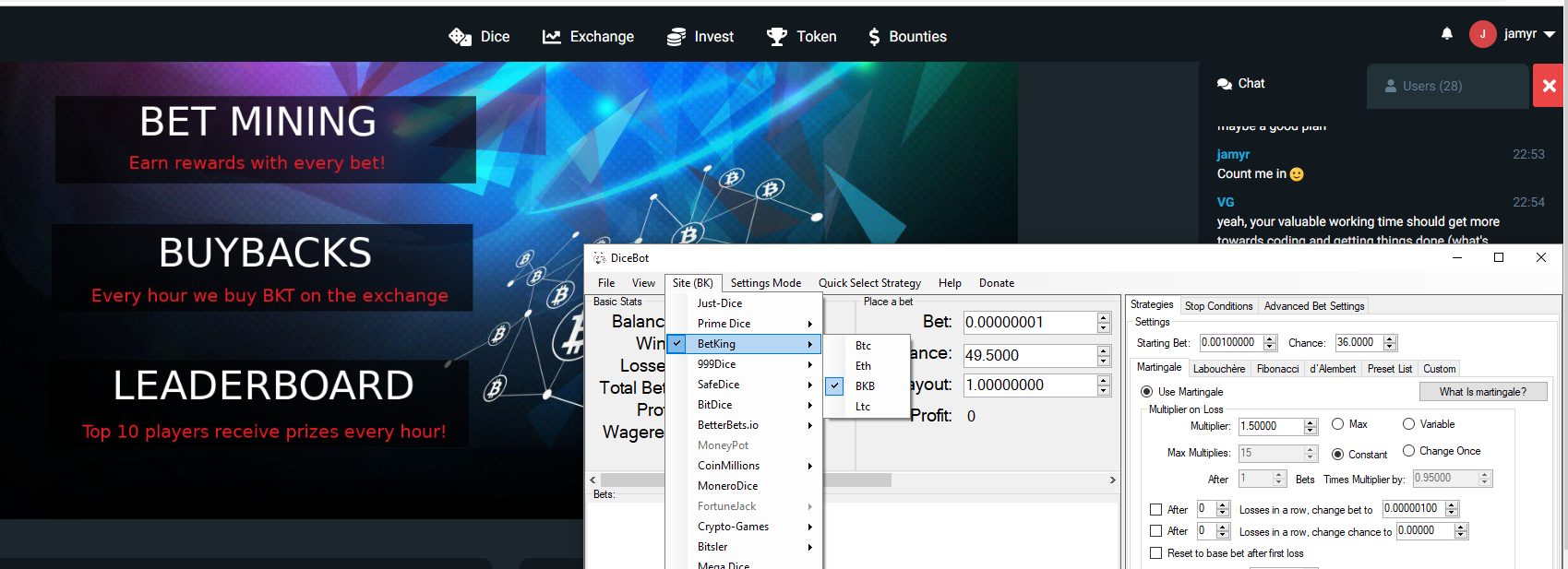Select the Change Once radio option
This screenshot has width=1568, height=569.
tap(1408, 451)
